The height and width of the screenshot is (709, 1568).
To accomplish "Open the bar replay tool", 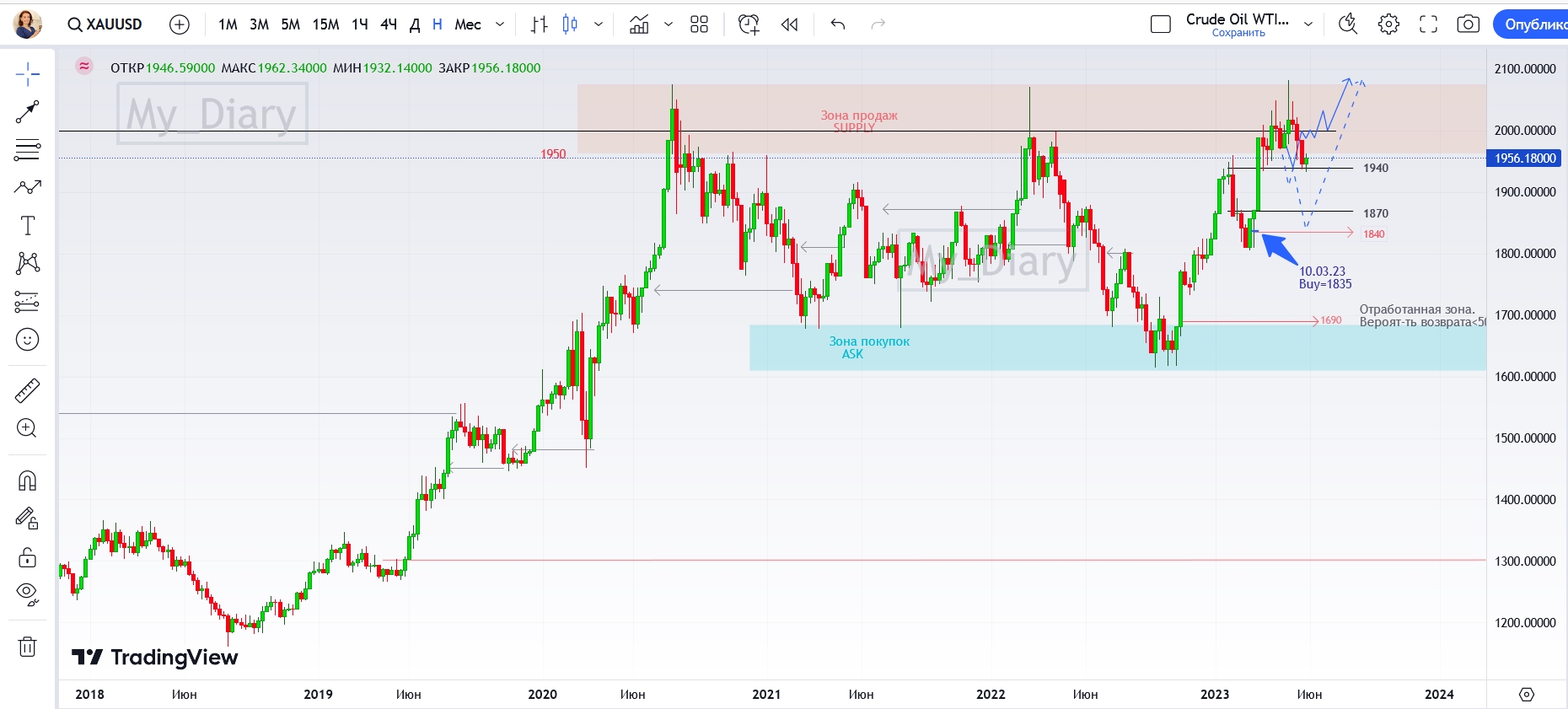I will (789, 24).
